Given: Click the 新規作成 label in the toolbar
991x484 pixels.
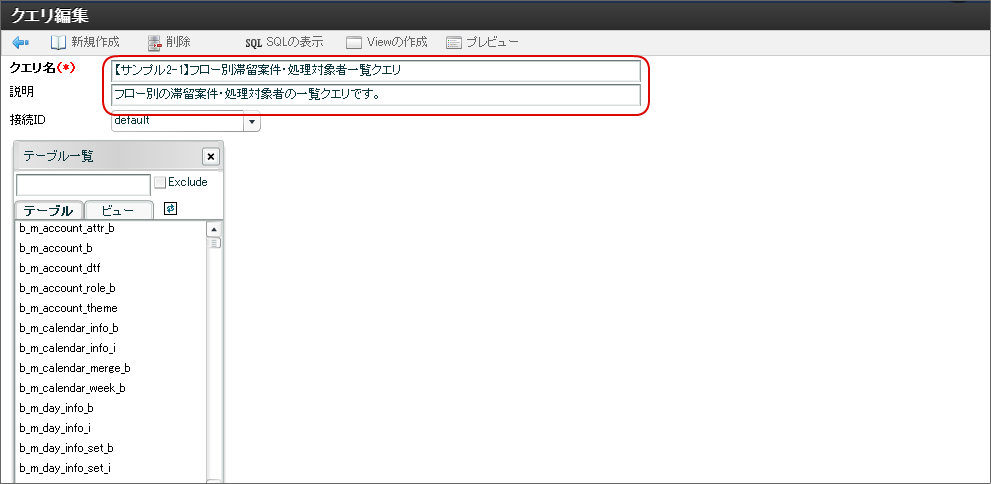Looking at the screenshot, I should [95, 42].
